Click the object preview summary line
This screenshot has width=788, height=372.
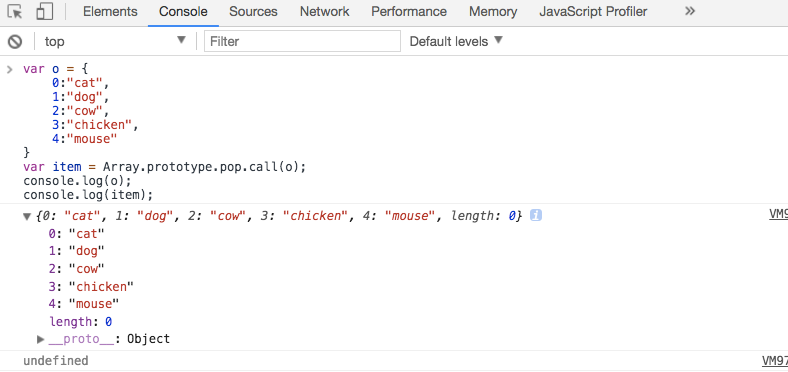click(x=279, y=216)
